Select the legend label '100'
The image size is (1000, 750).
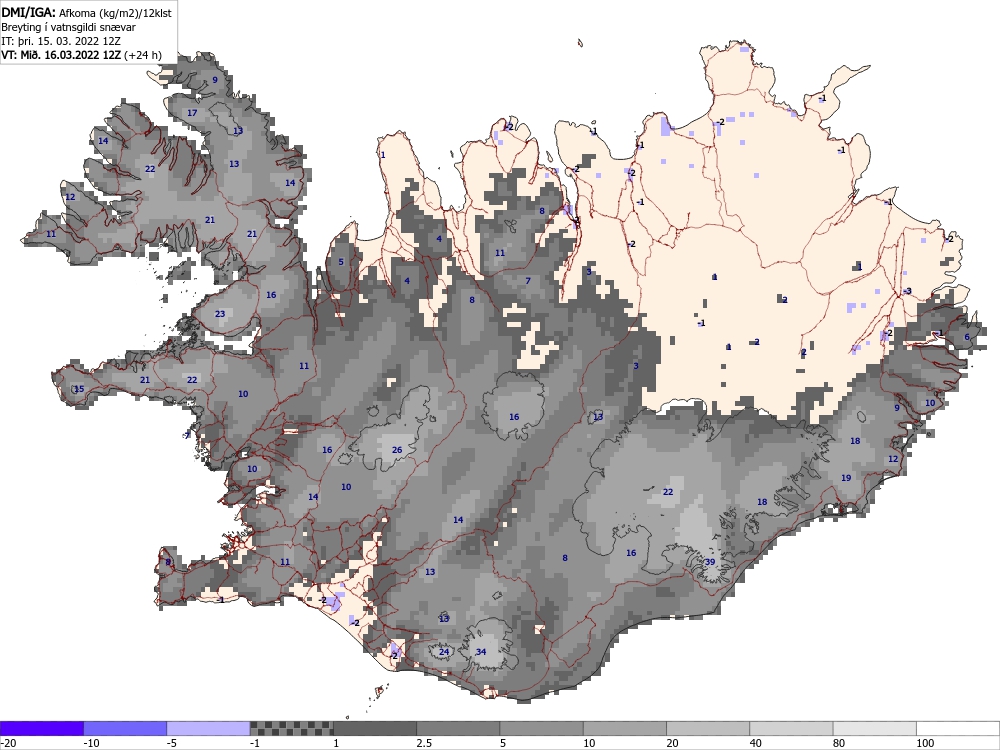pyautogui.click(x=925, y=744)
